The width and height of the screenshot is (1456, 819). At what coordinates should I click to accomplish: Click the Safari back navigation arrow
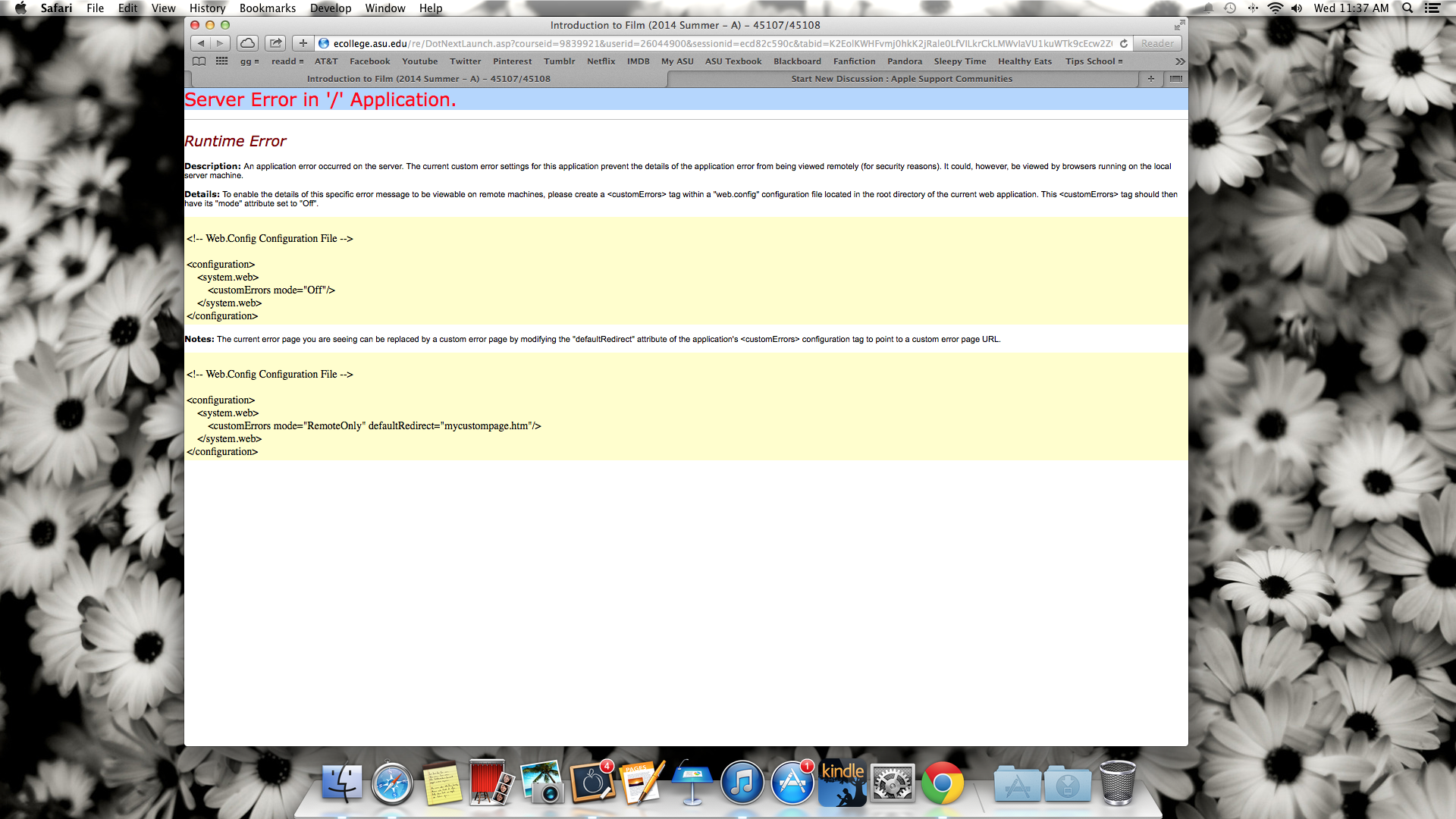coord(200,43)
